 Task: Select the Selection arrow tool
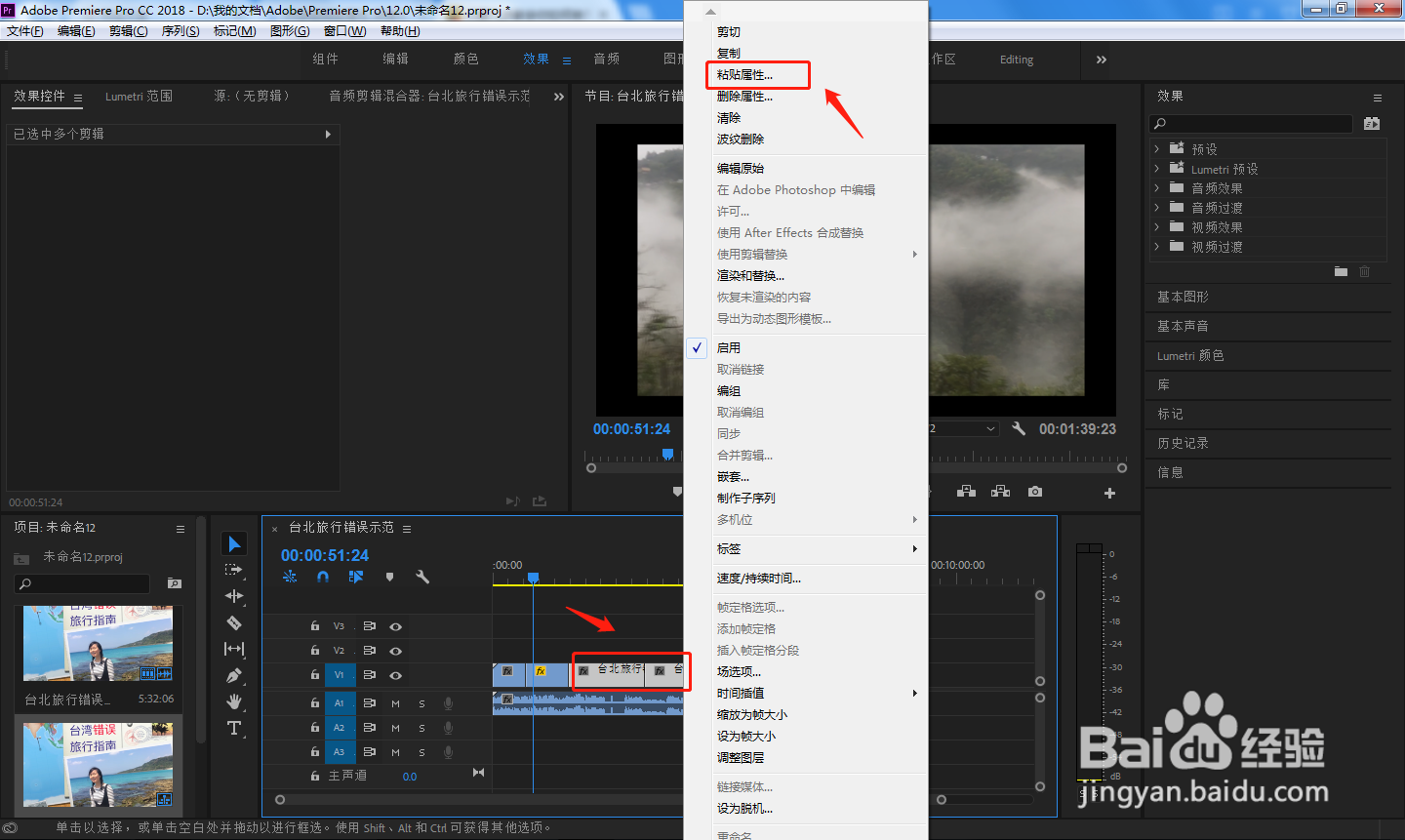234,543
